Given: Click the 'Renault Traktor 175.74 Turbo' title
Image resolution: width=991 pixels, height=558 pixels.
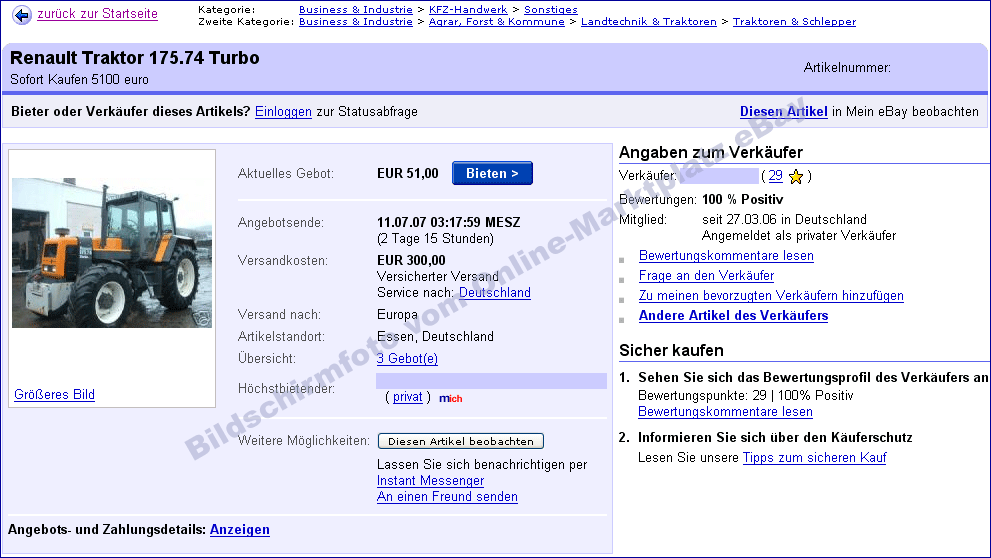Looking at the screenshot, I should click(135, 58).
